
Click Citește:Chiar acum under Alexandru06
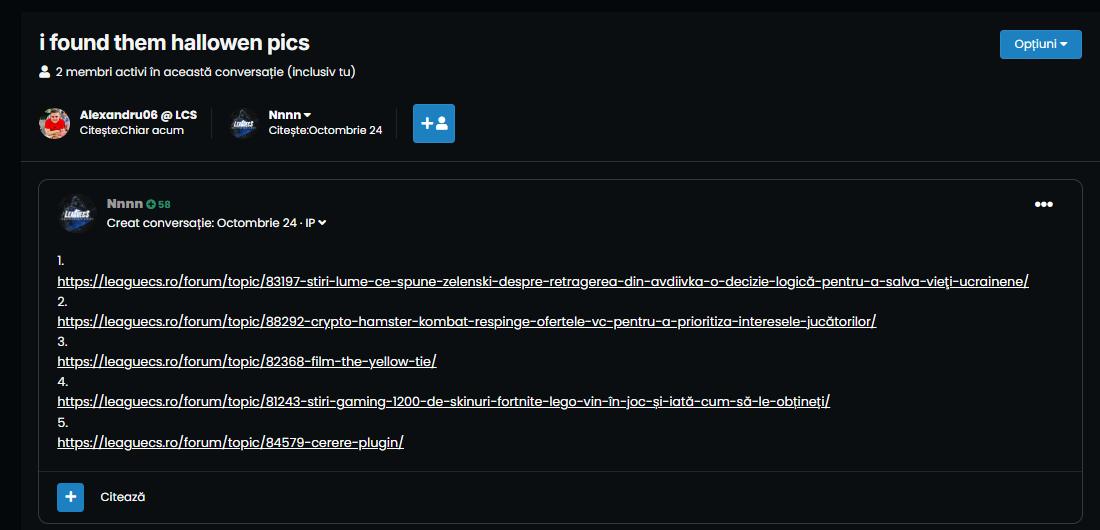(132, 131)
